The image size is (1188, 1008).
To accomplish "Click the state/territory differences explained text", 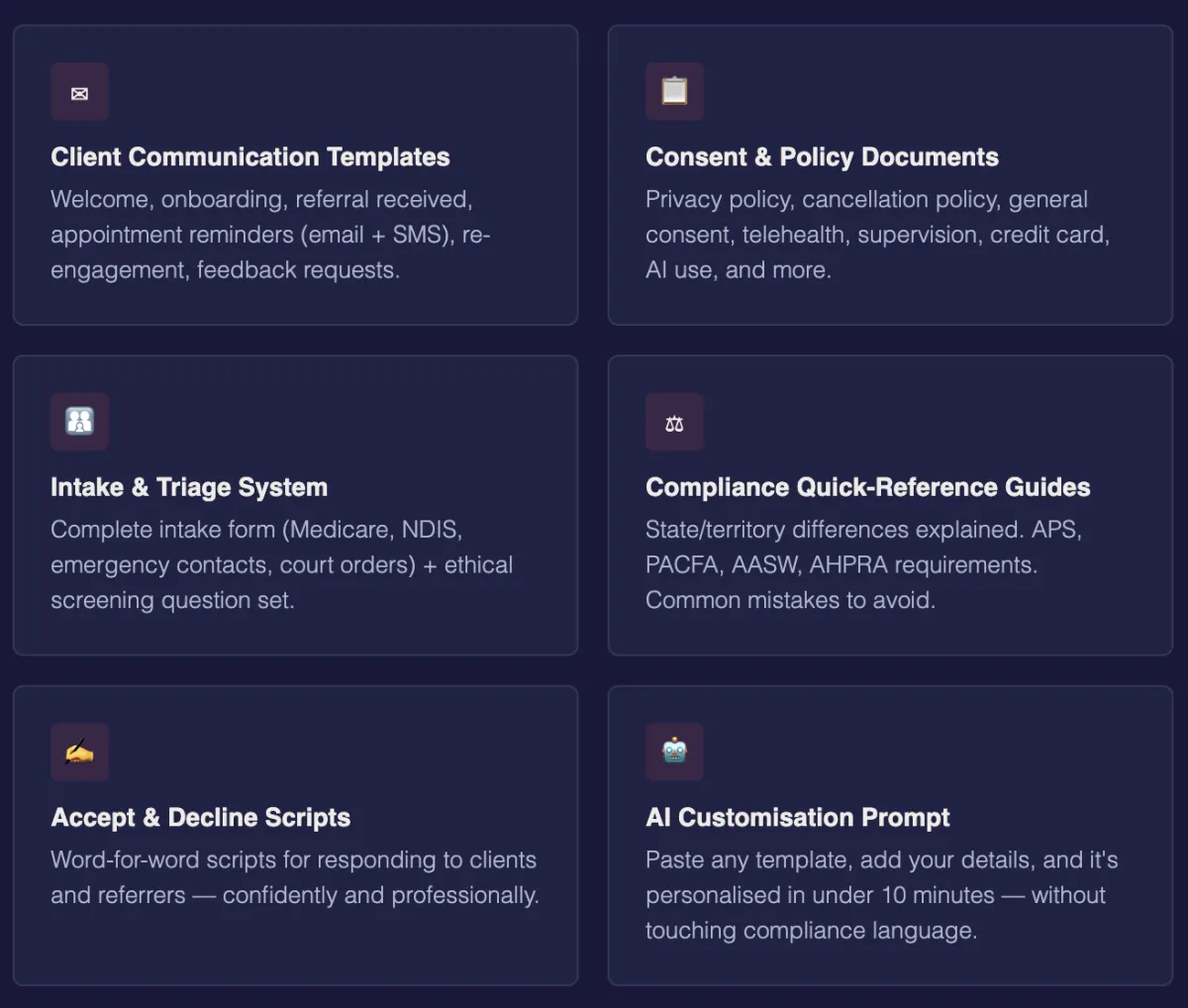I will coord(863,564).
